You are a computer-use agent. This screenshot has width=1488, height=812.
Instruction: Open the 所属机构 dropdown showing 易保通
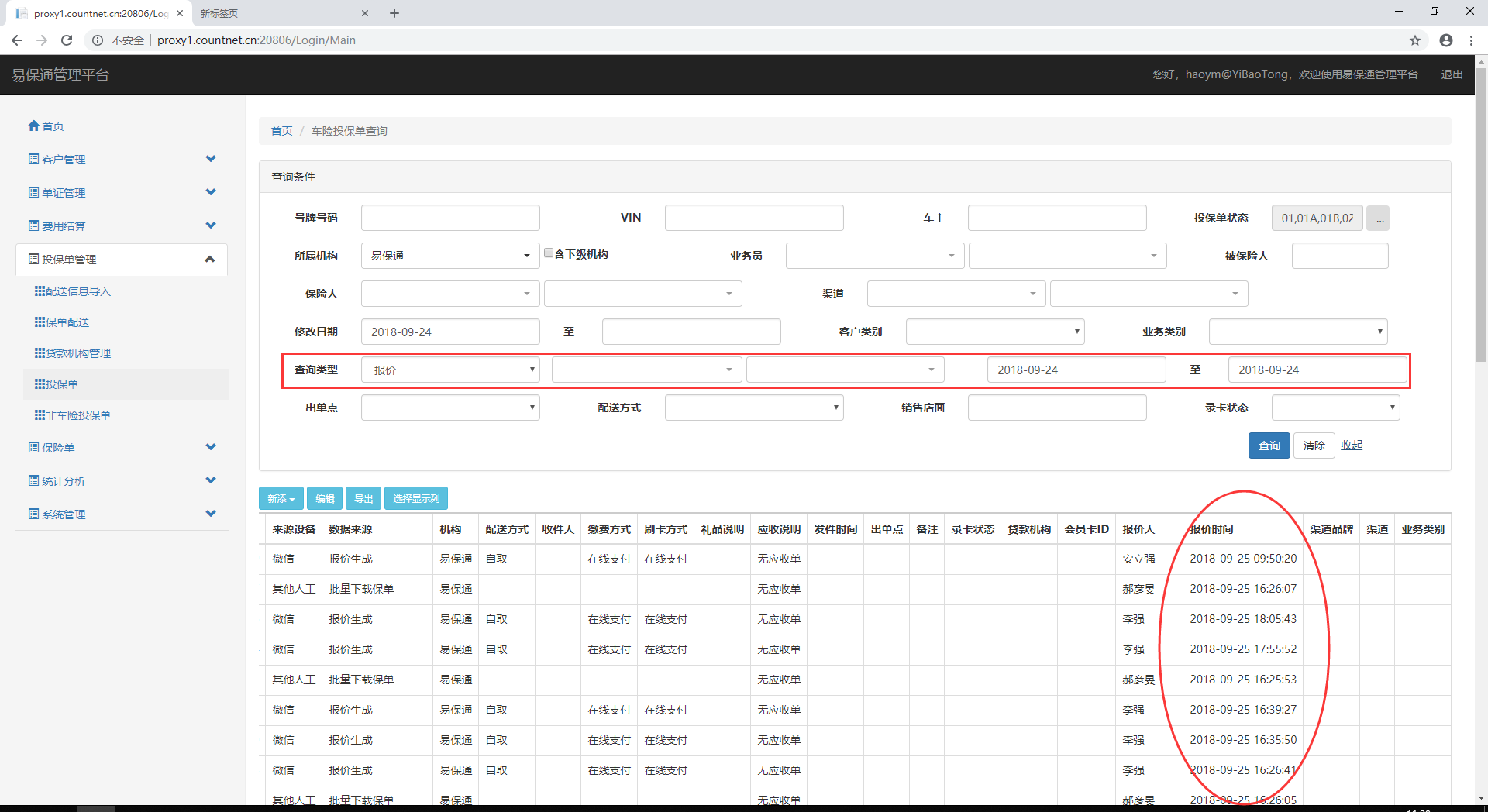coord(449,256)
